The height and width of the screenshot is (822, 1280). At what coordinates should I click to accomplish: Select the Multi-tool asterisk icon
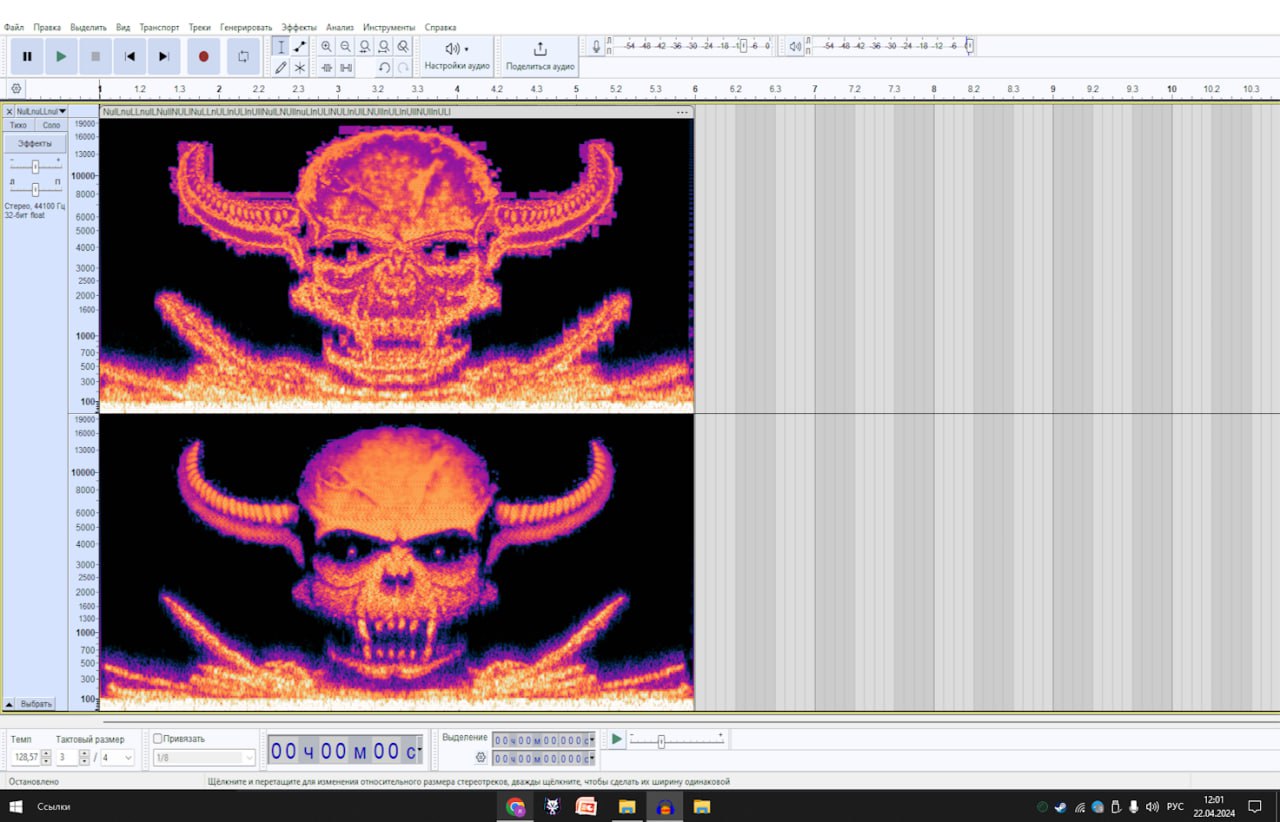coord(299,68)
